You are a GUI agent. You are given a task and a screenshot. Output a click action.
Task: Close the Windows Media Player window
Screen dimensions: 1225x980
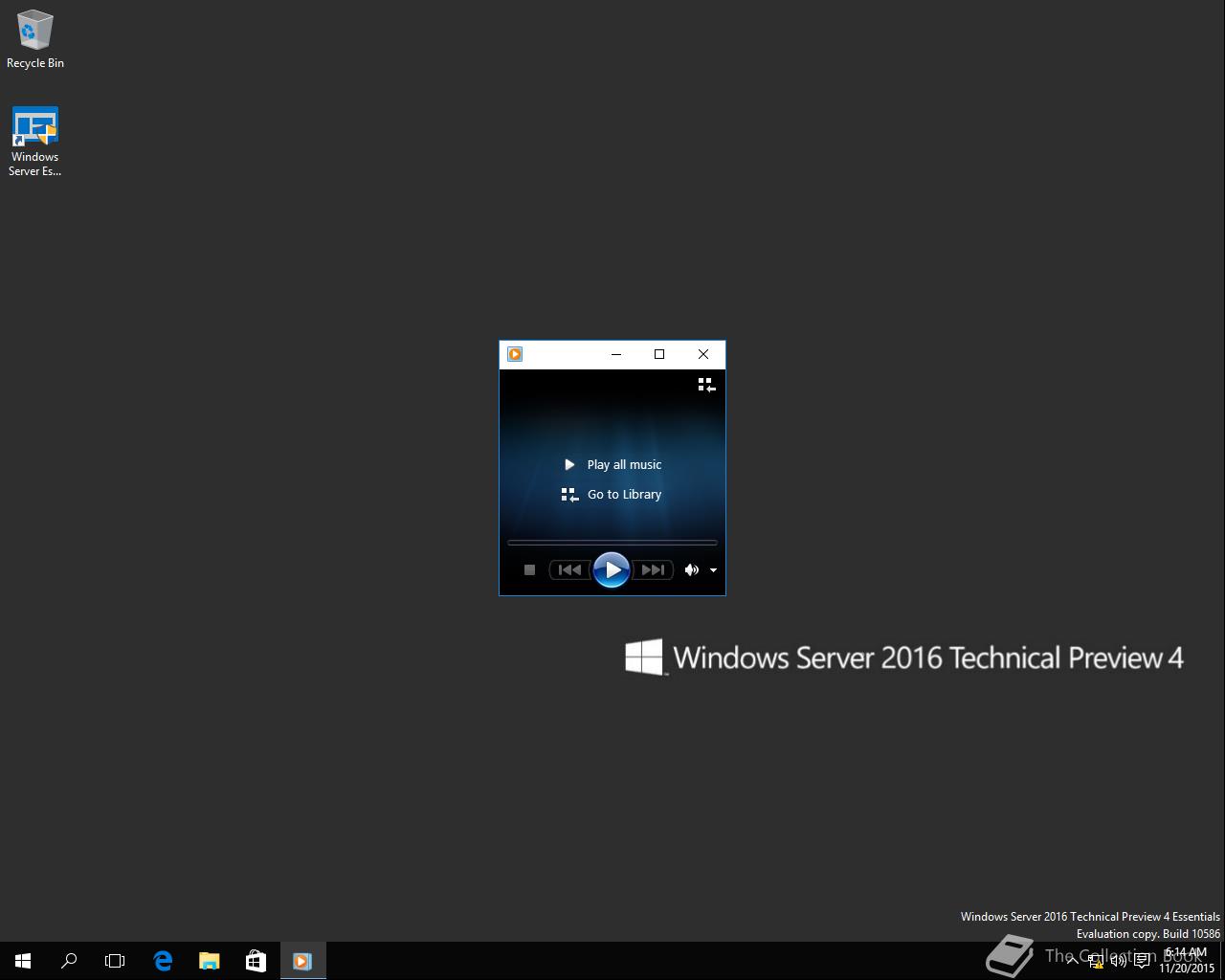tap(703, 354)
